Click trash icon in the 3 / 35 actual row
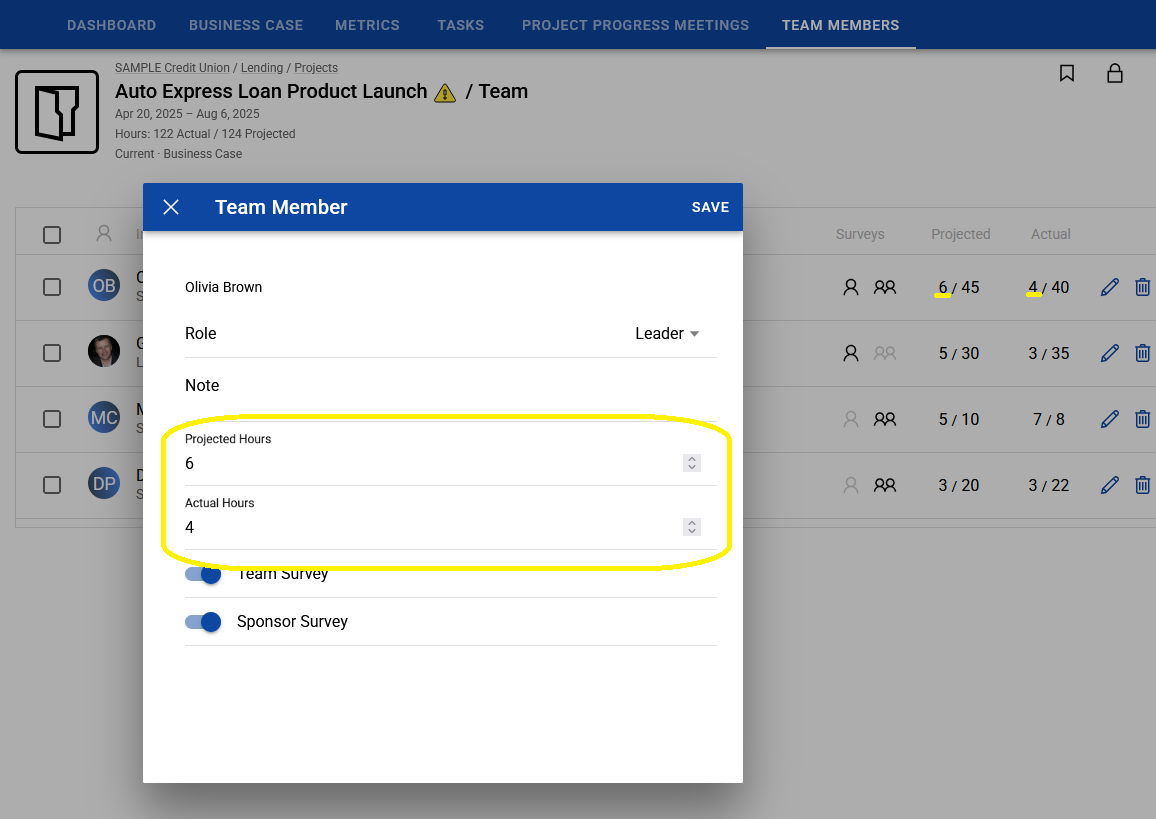The width and height of the screenshot is (1156, 819). point(1142,353)
